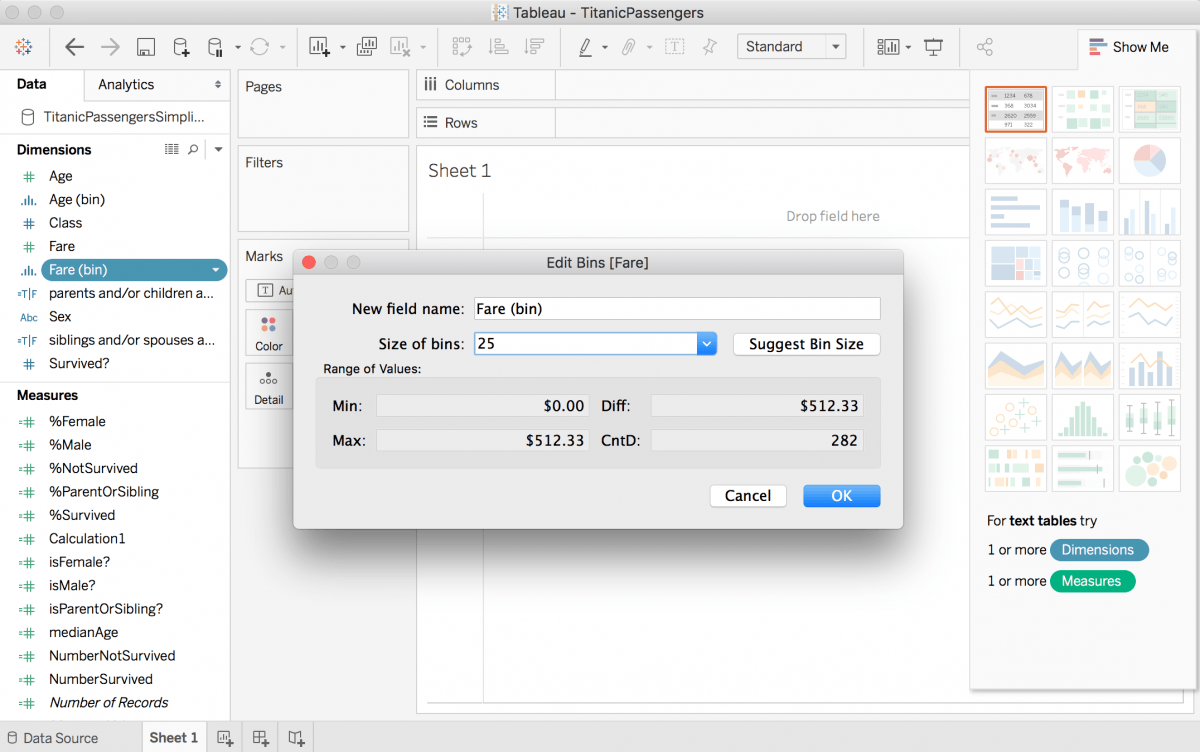1200x752 pixels.
Task: Switch to the Analytics tab
Action: tap(126, 85)
